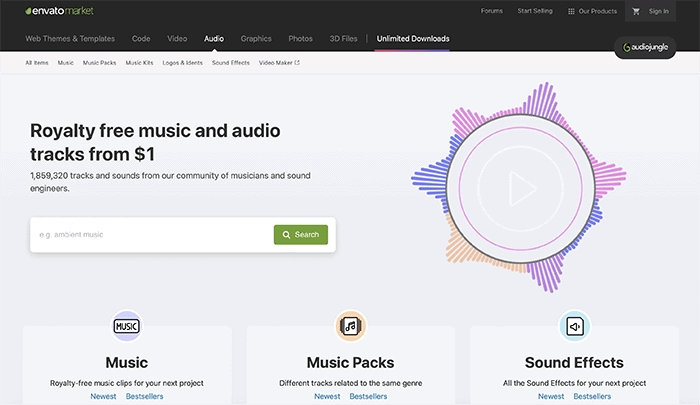Open the Video Maker external link

coord(279,62)
